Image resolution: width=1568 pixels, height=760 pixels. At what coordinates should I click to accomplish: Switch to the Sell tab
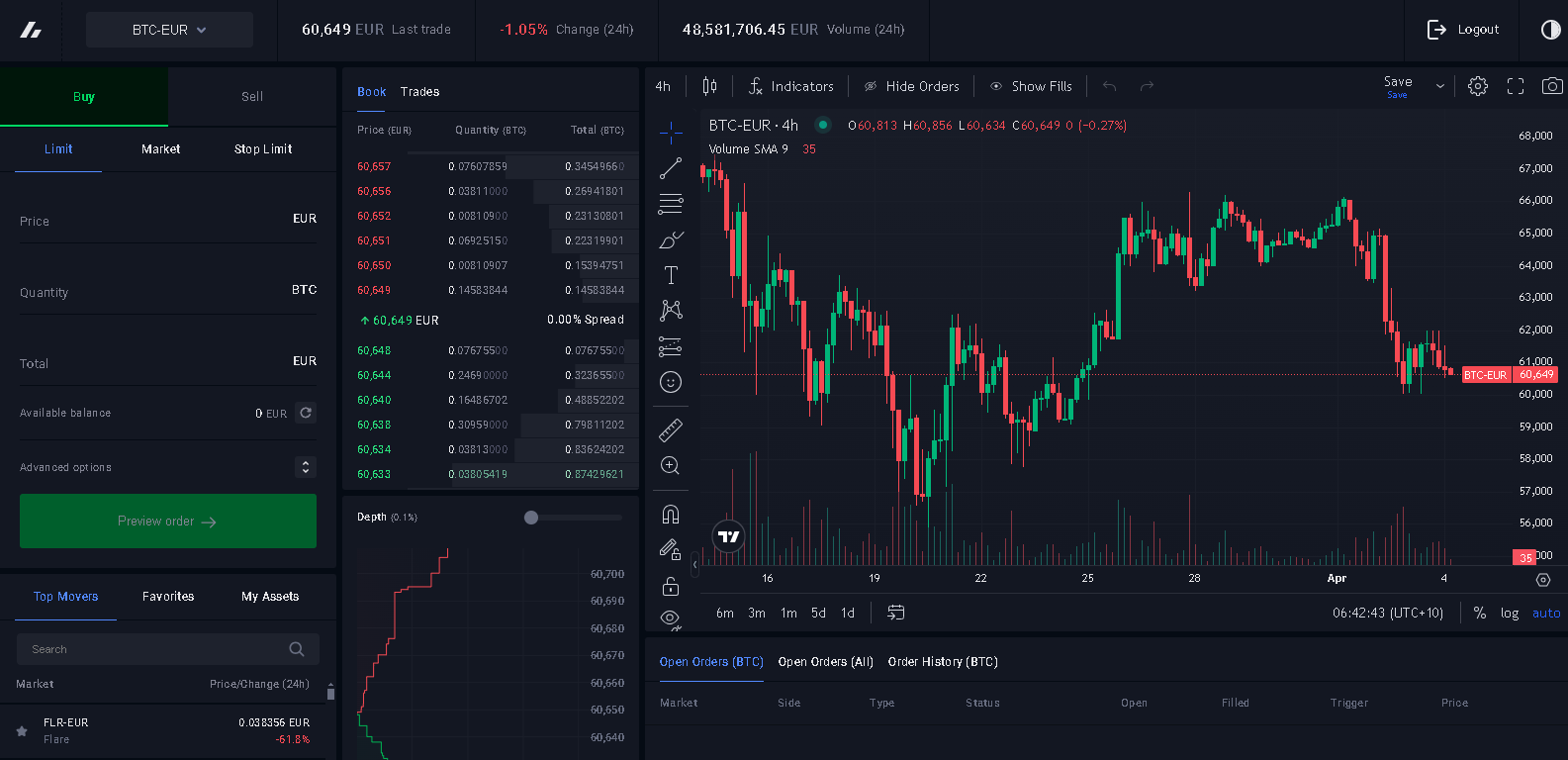pos(252,96)
